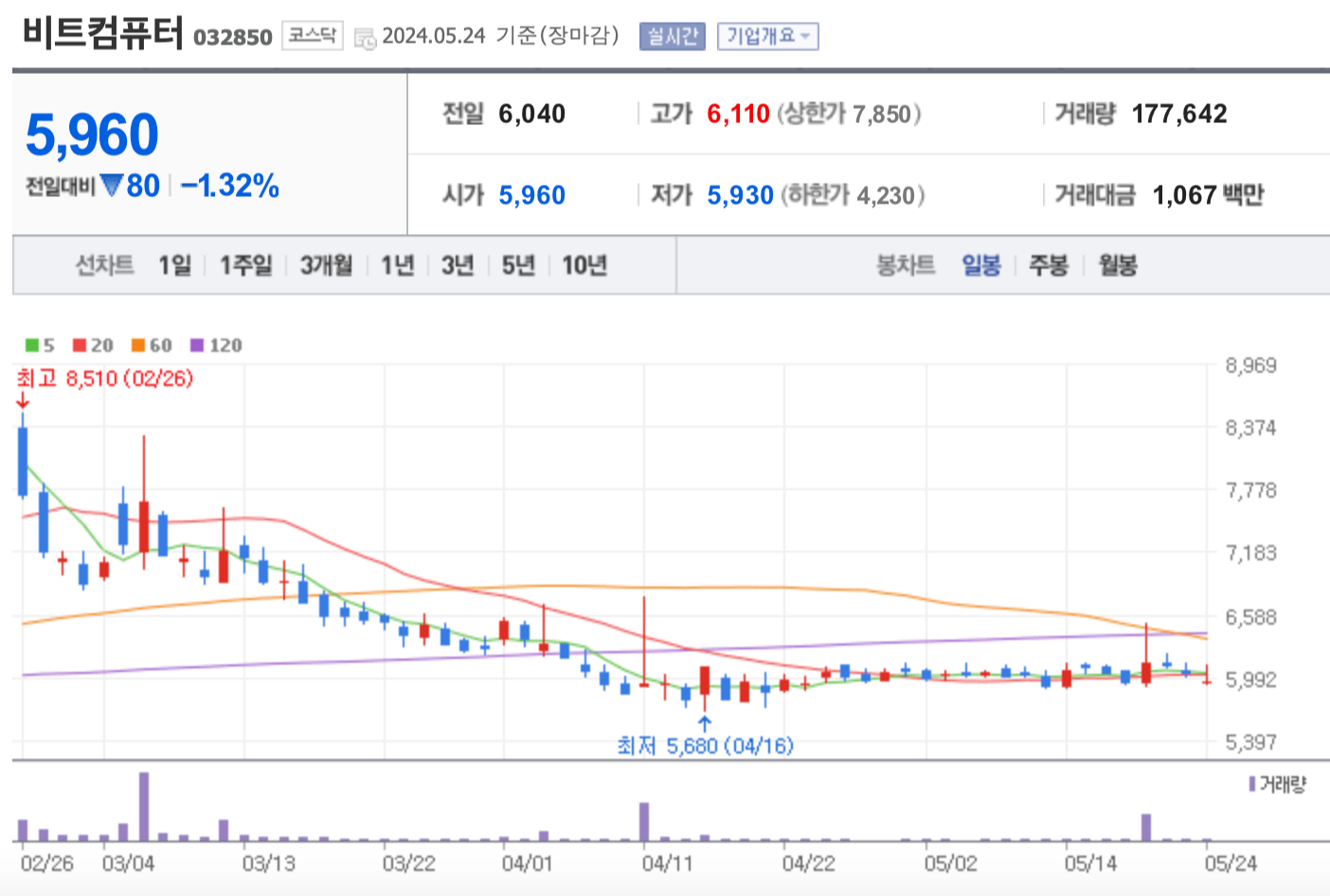Click the 05/24 date axis label

[x=1231, y=863]
